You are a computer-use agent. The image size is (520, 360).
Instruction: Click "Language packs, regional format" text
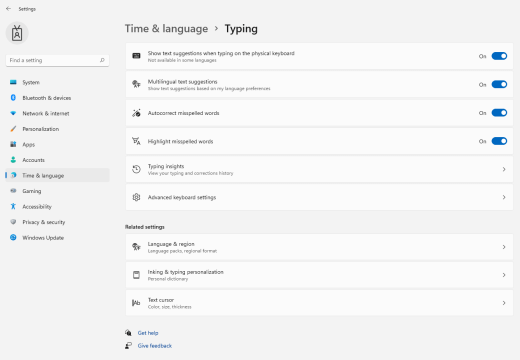182,251
